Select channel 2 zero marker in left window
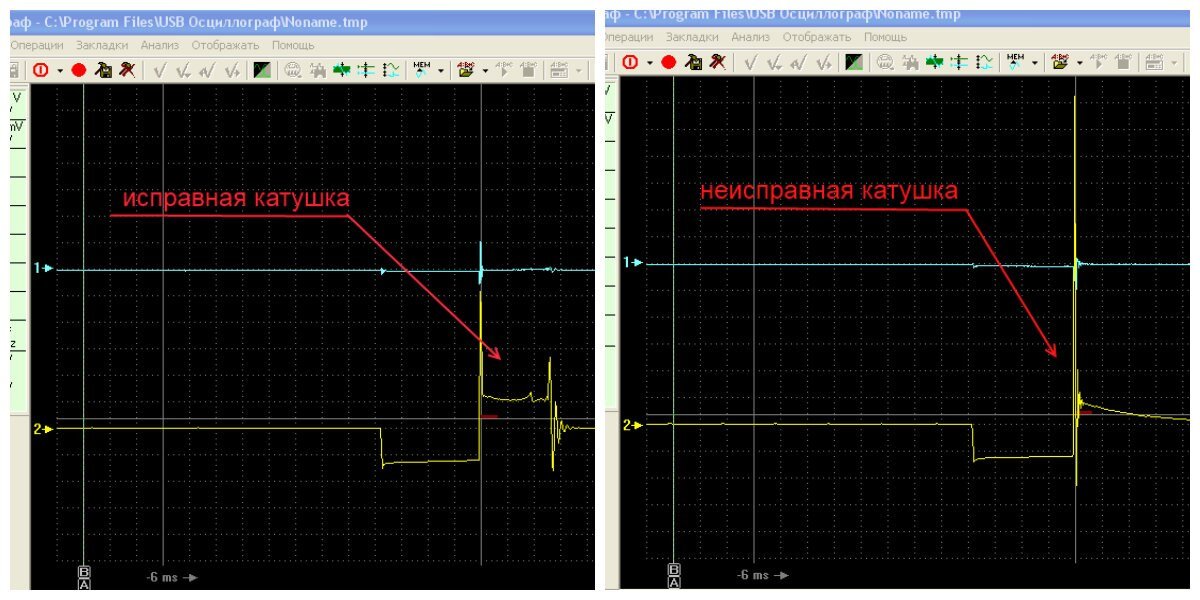The width and height of the screenshot is (1200, 600). click(41, 428)
